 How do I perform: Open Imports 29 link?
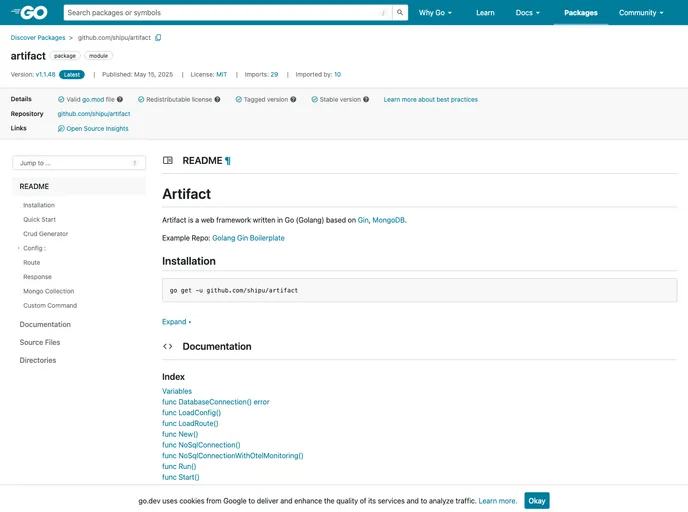pyautogui.click(x=274, y=75)
